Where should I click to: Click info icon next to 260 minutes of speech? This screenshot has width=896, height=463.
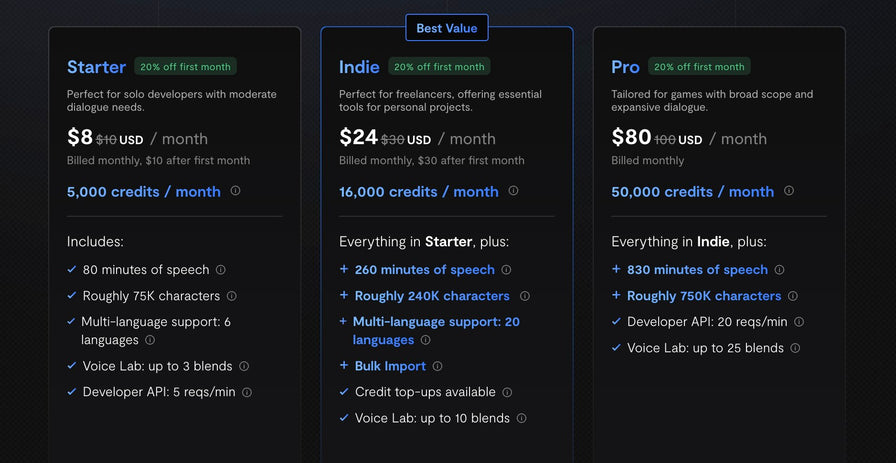pos(506,270)
